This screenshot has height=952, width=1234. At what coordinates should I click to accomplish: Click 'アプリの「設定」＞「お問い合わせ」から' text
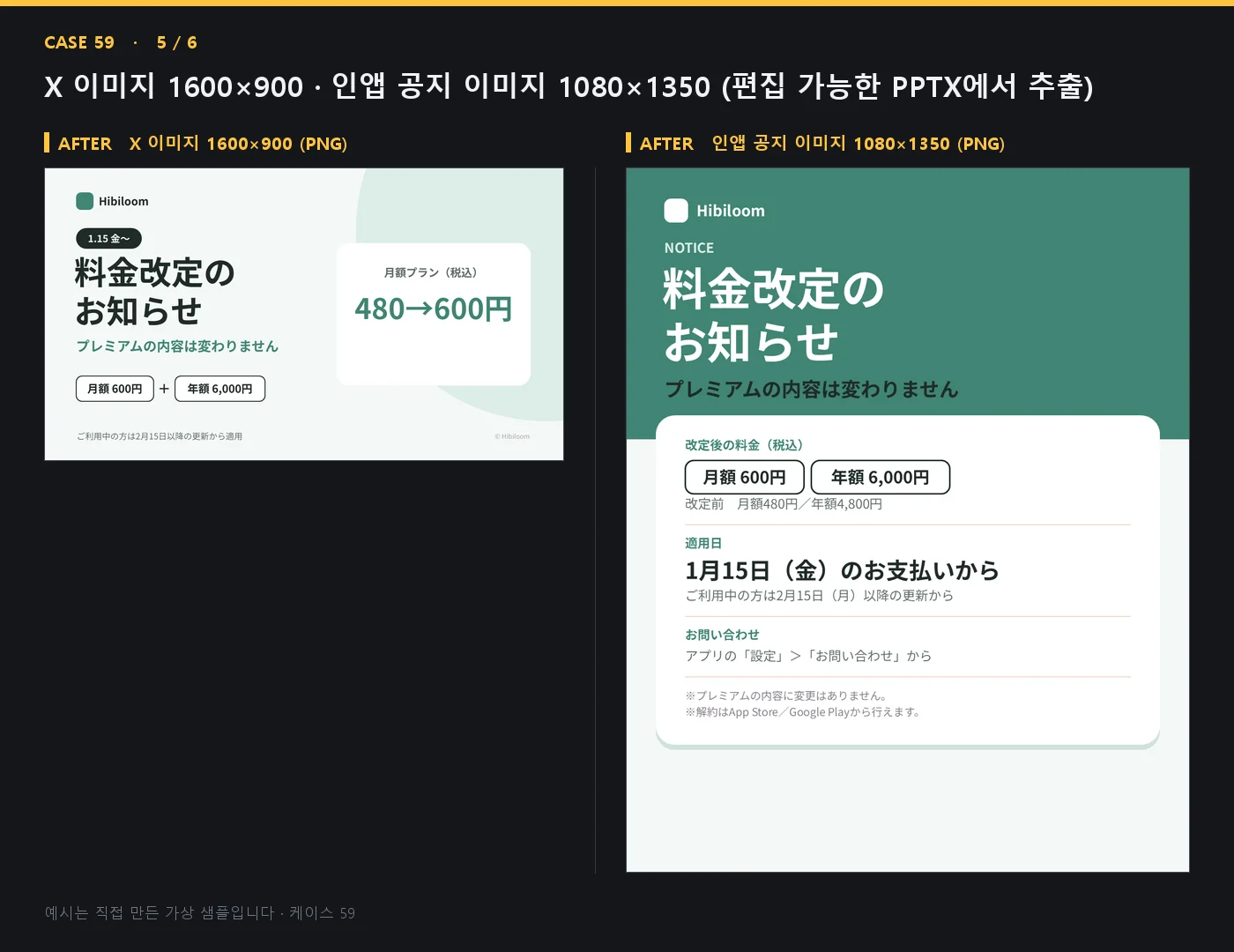808,656
